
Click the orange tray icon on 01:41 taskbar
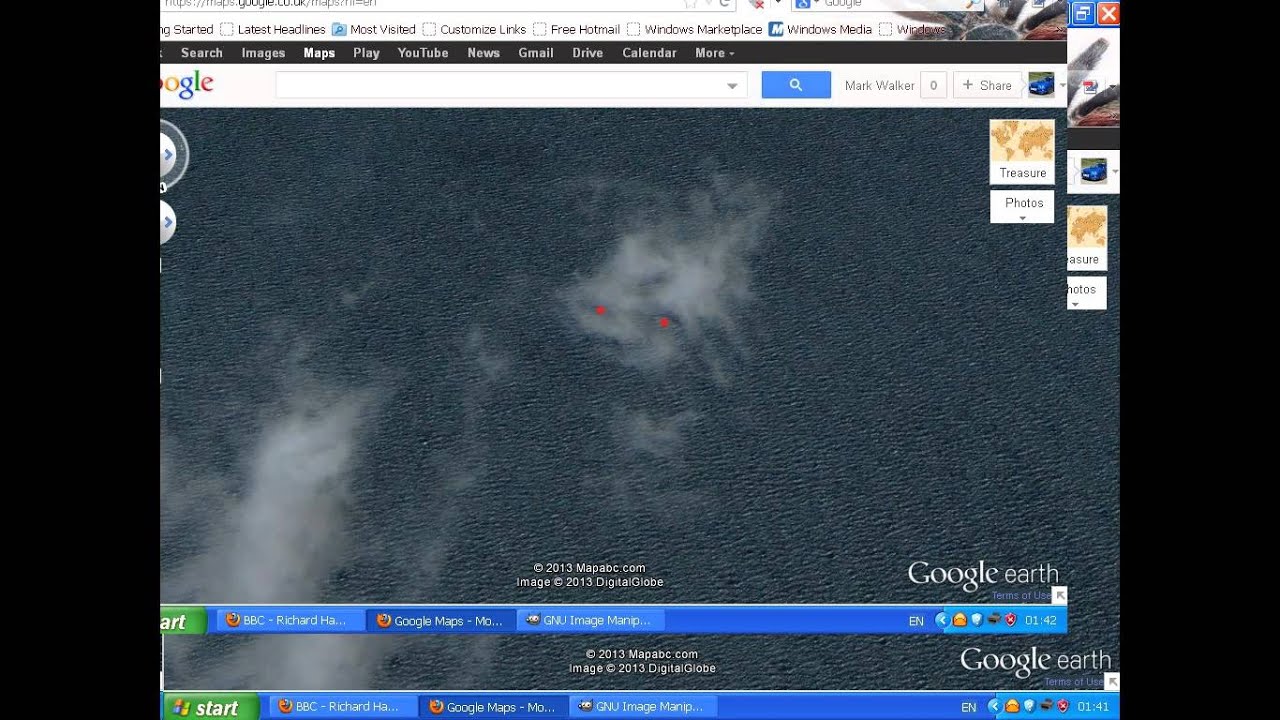(1012, 706)
